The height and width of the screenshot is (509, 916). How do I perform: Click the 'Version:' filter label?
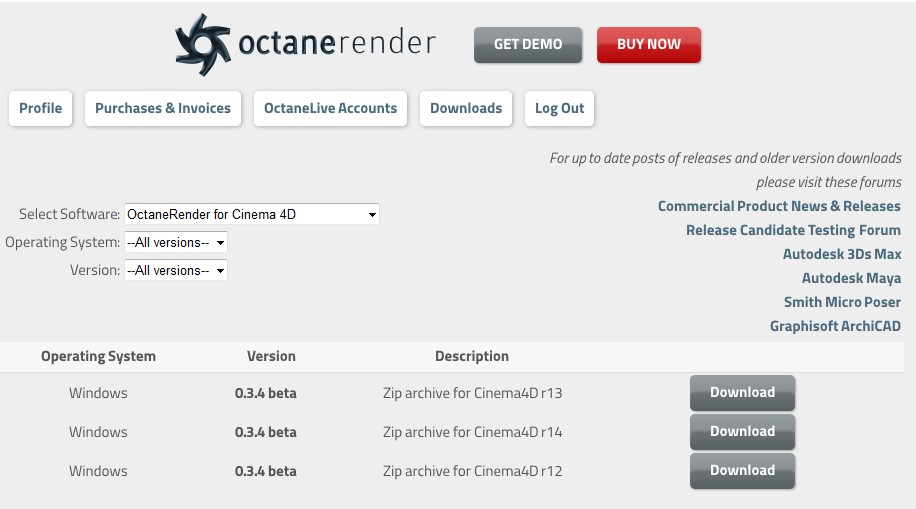[x=95, y=270]
